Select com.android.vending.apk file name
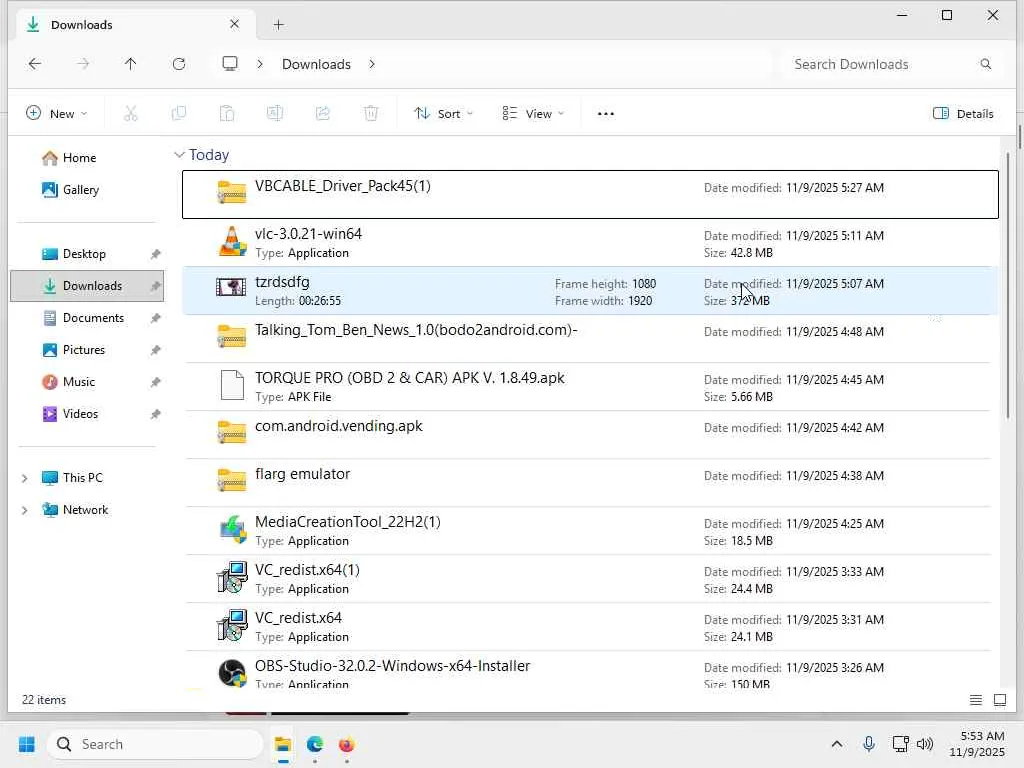 [338, 426]
